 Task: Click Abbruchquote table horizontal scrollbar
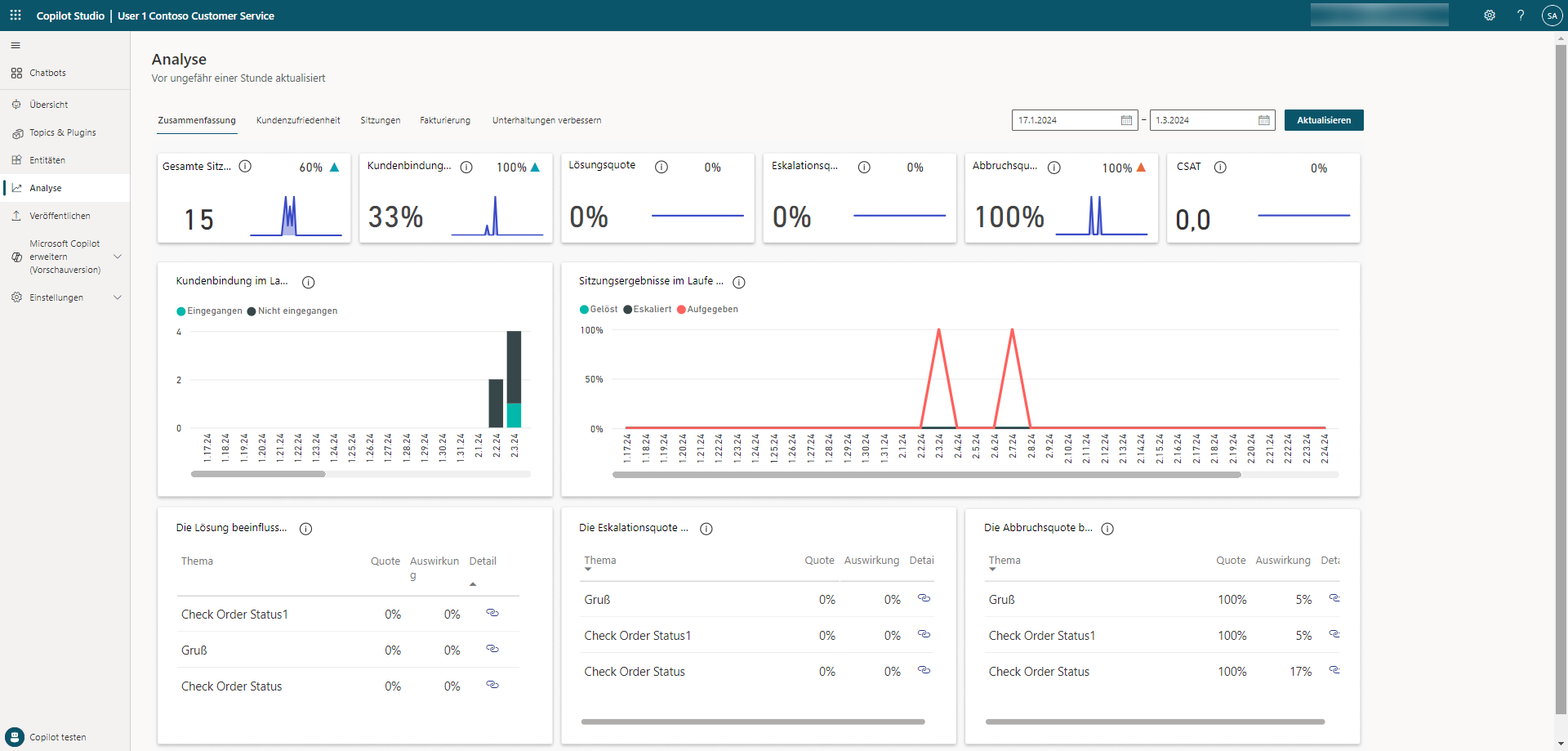(1155, 722)
